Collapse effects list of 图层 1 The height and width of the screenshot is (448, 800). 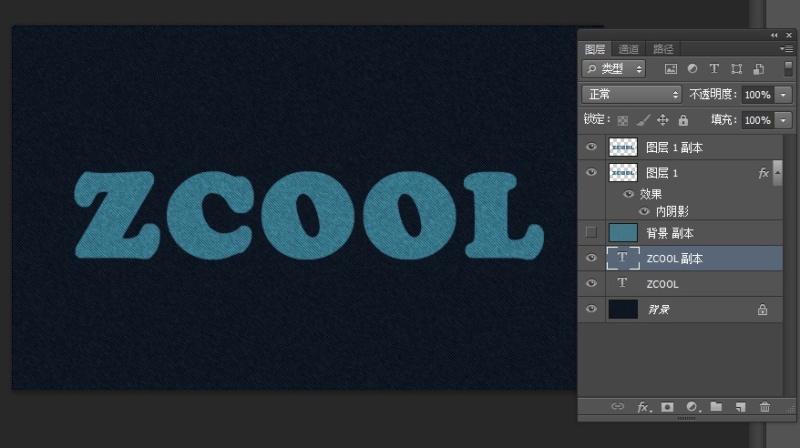pos(778,173)
